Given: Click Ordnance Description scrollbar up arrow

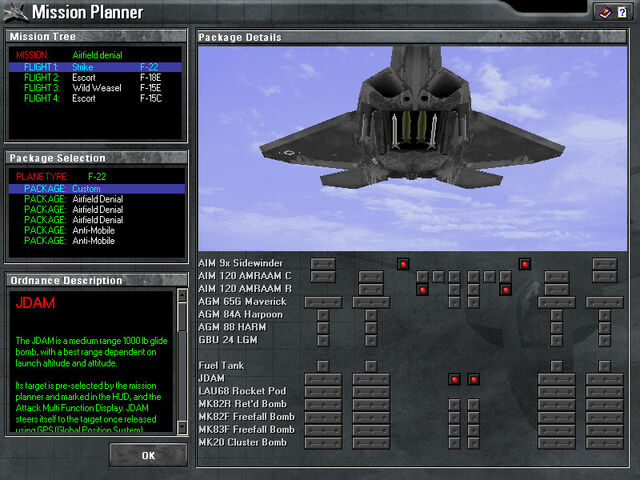Looking at the screenshot, I should tap(182, 295).
